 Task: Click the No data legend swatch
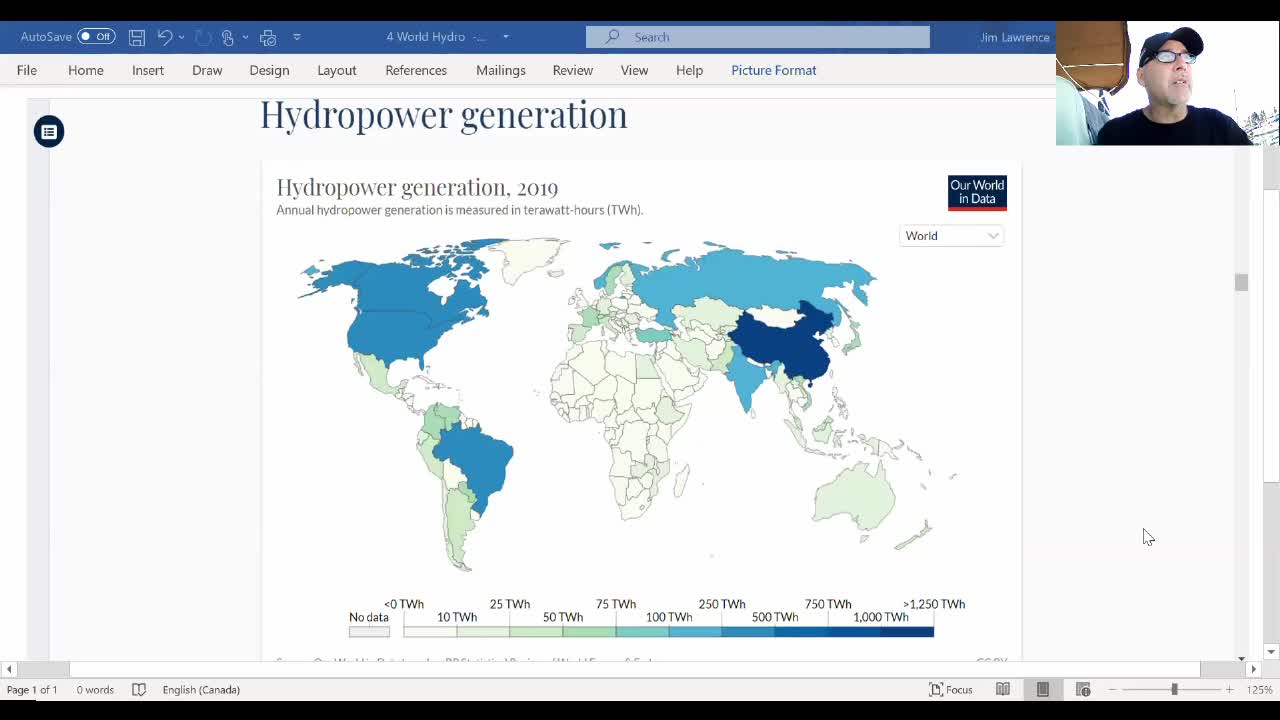coord(369,631)
